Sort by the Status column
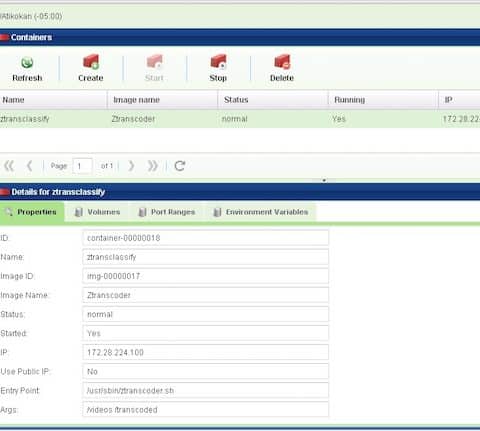The width and height of the screenshot is (480, 431). click(x=273, y=100)
